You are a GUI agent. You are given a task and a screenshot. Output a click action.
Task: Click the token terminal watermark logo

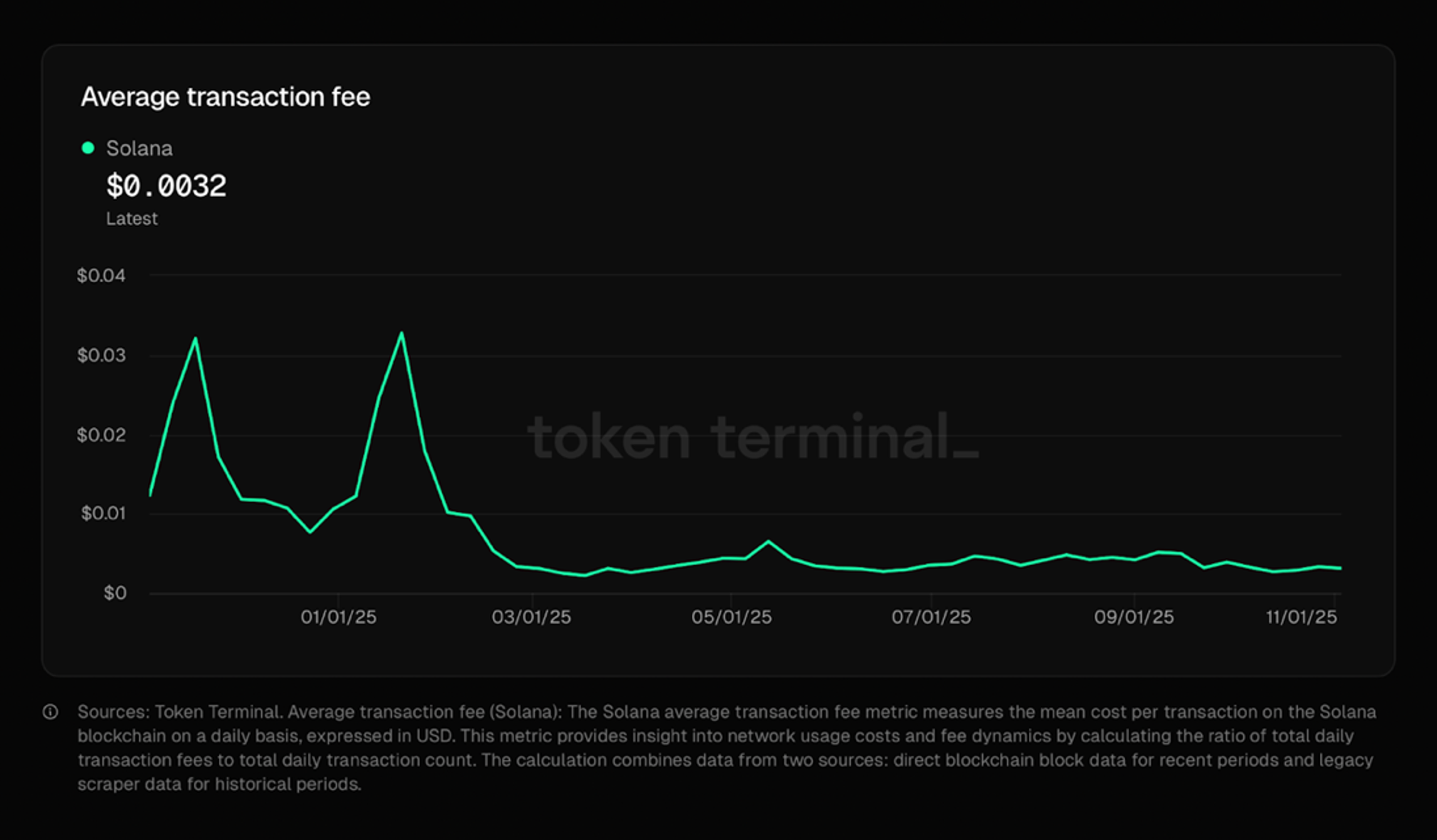click(752, 436)
